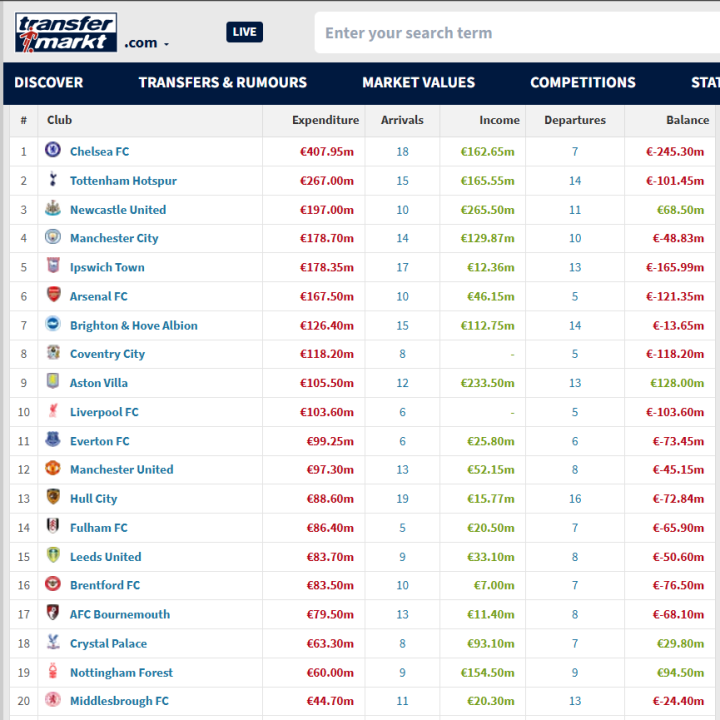Click the LIVE button
Viewport: 720px width, 720px height.
pyautogui.click(x=244, y=32)
